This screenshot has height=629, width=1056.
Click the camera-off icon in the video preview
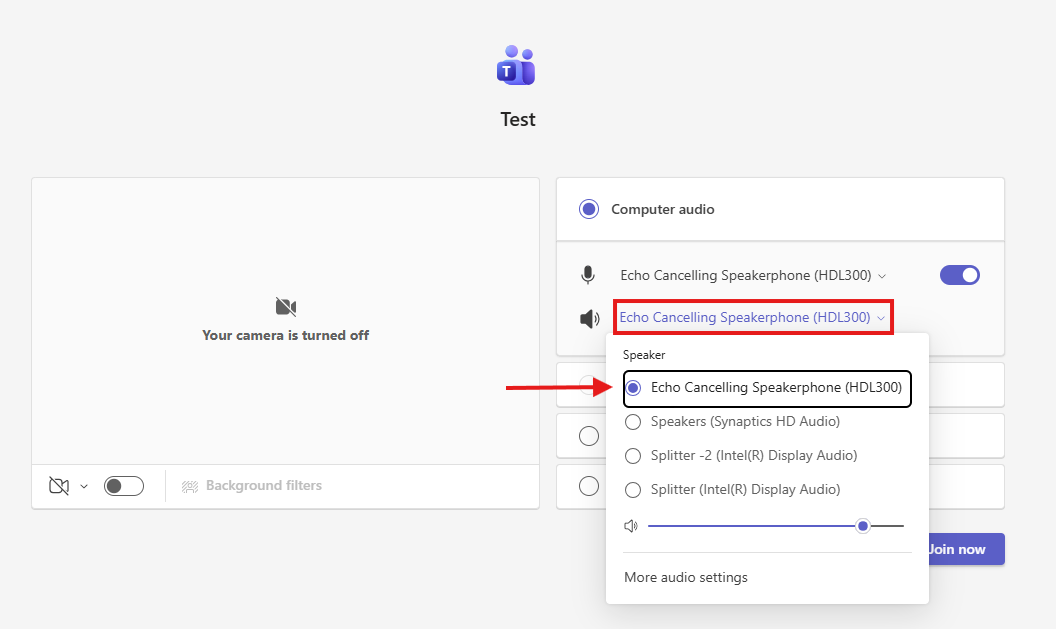point(286,307)
